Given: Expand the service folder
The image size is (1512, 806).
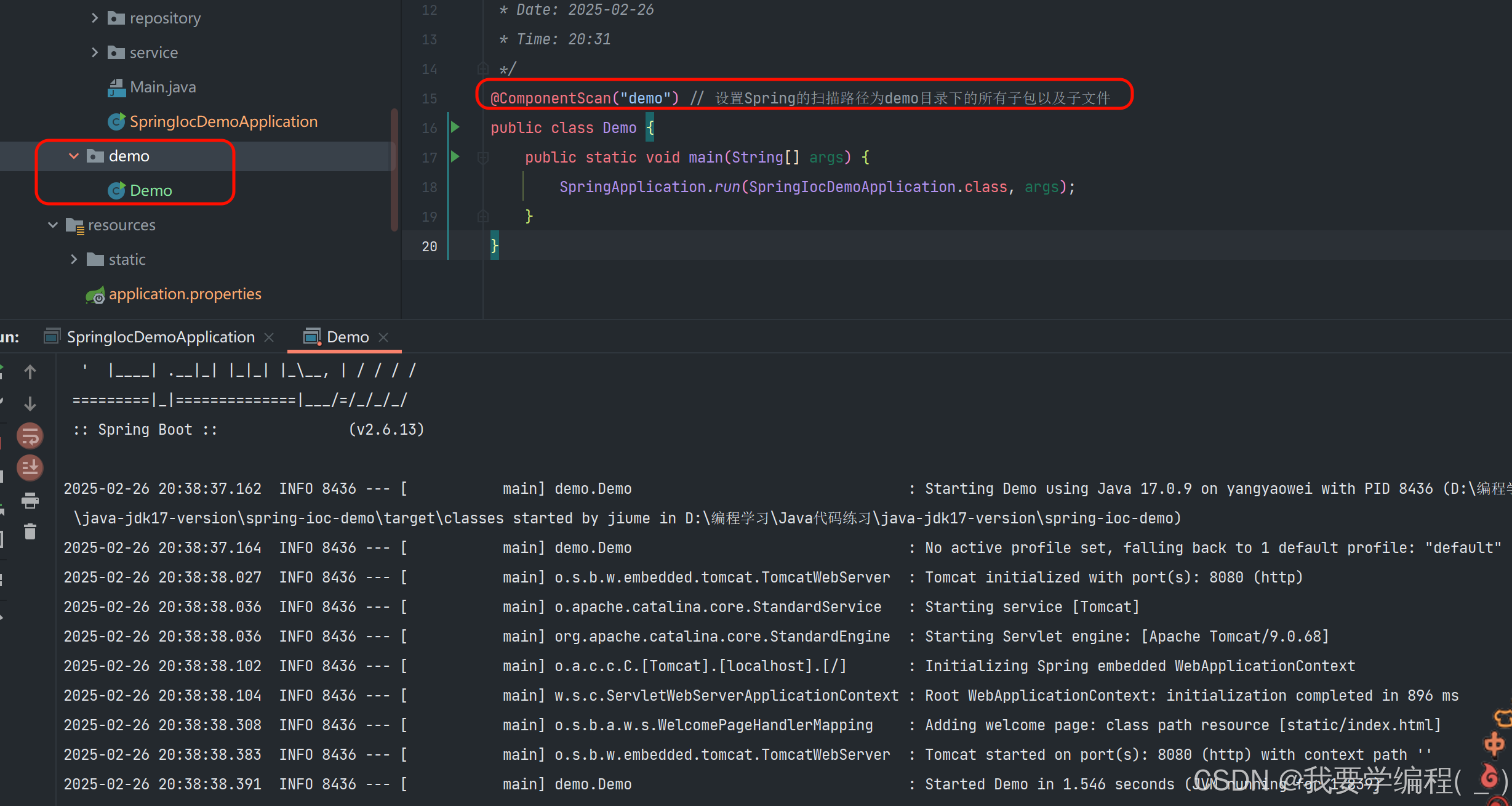Looking at the screenshot, I should point(95,52).
